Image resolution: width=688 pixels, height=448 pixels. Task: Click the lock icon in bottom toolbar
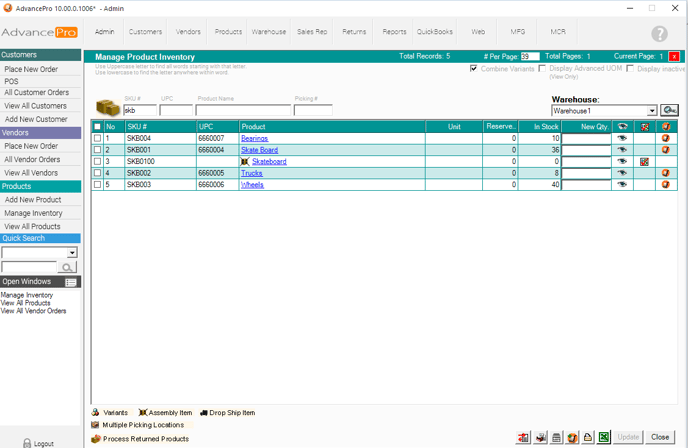pos(588,438)
